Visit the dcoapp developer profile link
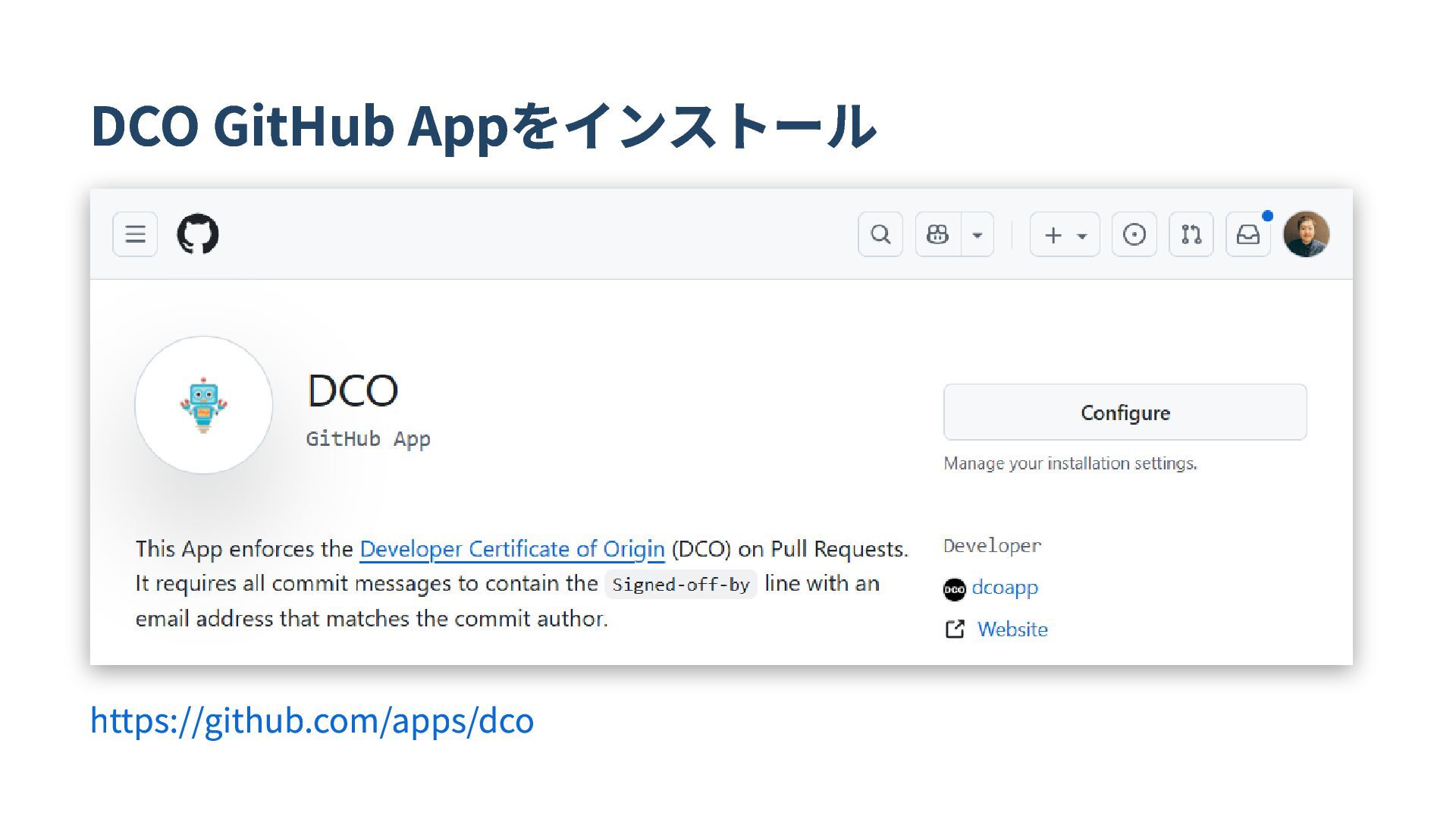The height and width of the screenshot is (819, 1456). tap(1005, 588)
